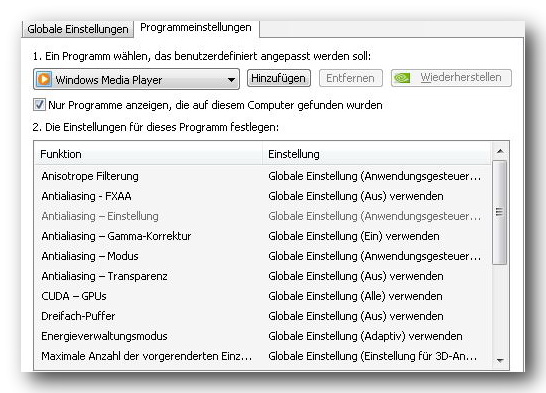
Task: Click Dreifach-Puffer setting value (Aus)
Action: (356, 316)
